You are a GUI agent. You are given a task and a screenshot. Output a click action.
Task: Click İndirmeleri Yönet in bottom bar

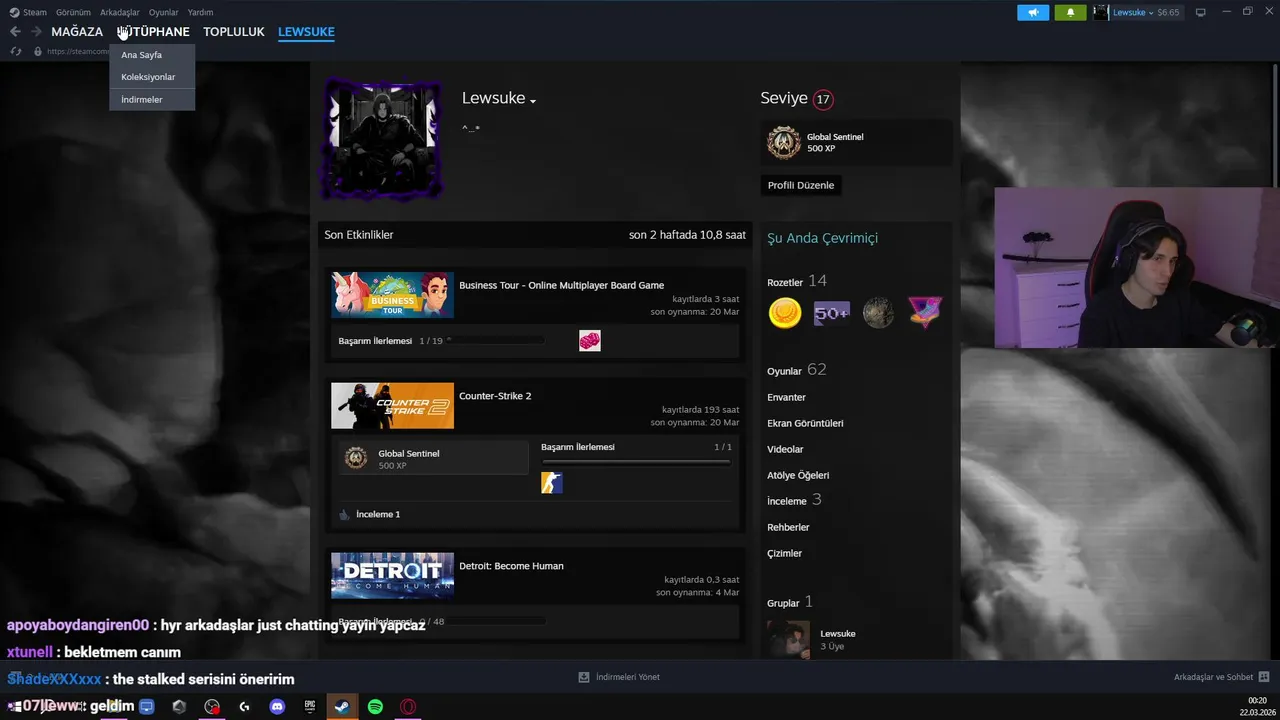click(627, 677)
